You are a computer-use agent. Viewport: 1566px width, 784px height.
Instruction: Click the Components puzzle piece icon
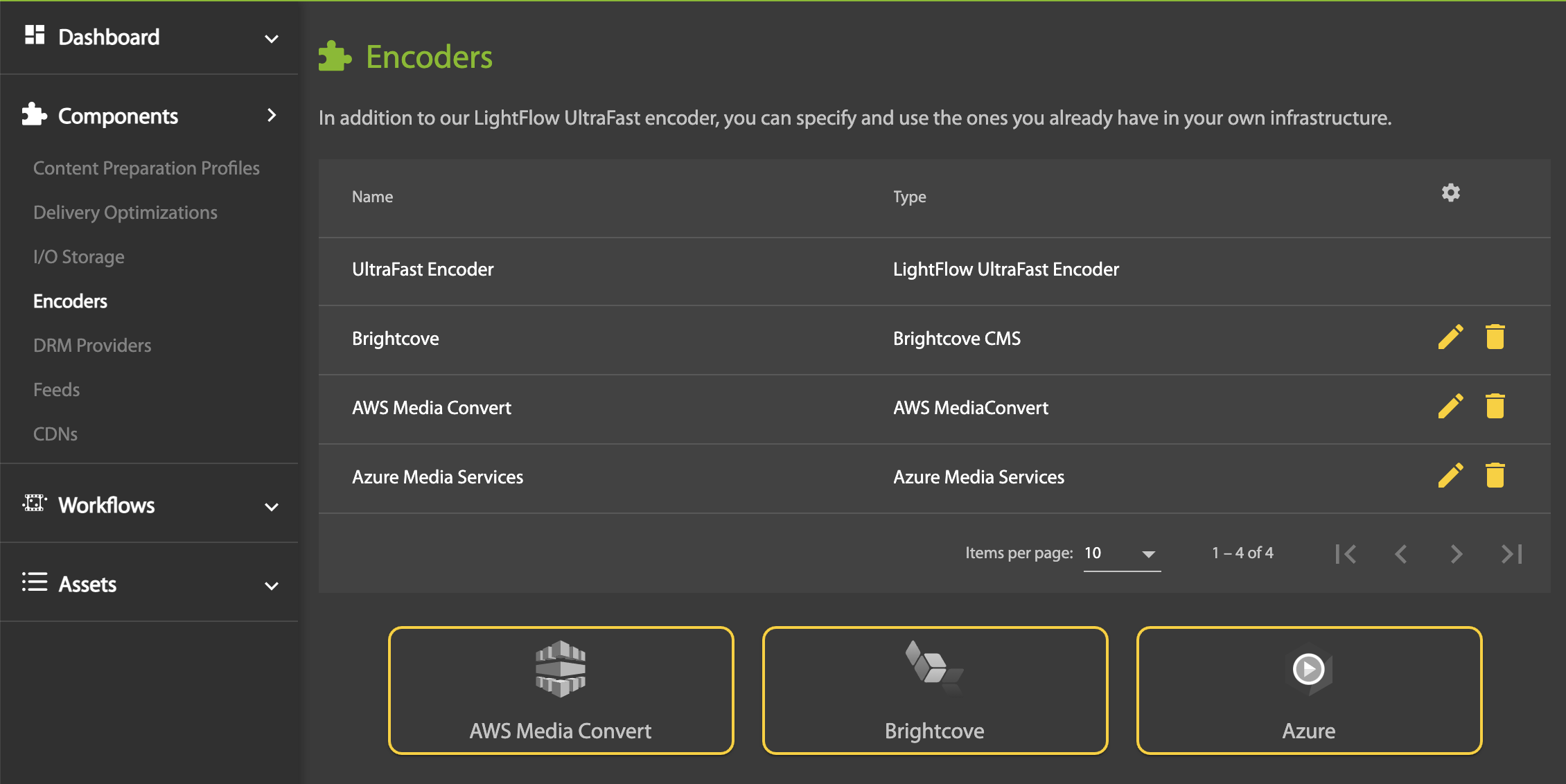point(35,114)
